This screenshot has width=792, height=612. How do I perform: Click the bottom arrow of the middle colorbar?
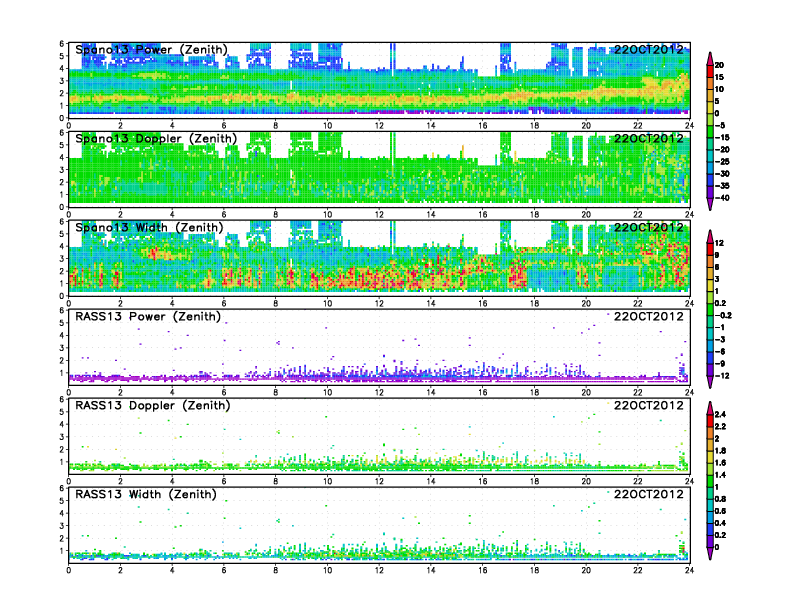(x=709, y=383)
